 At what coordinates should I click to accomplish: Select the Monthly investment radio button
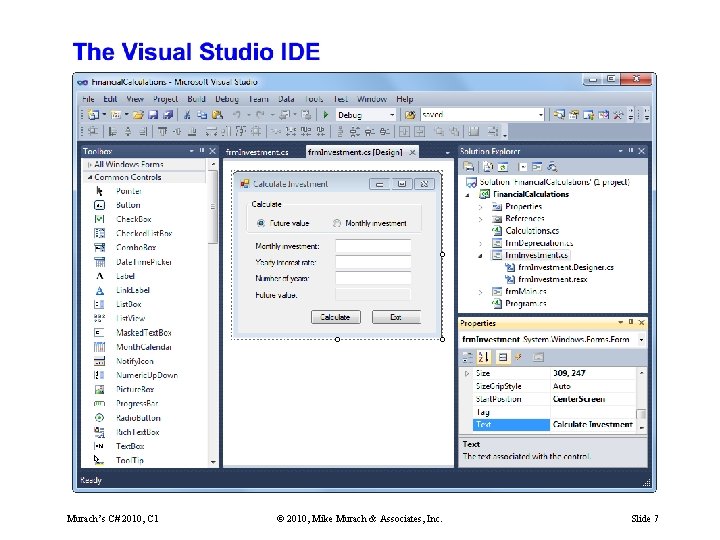pos(337,223)
